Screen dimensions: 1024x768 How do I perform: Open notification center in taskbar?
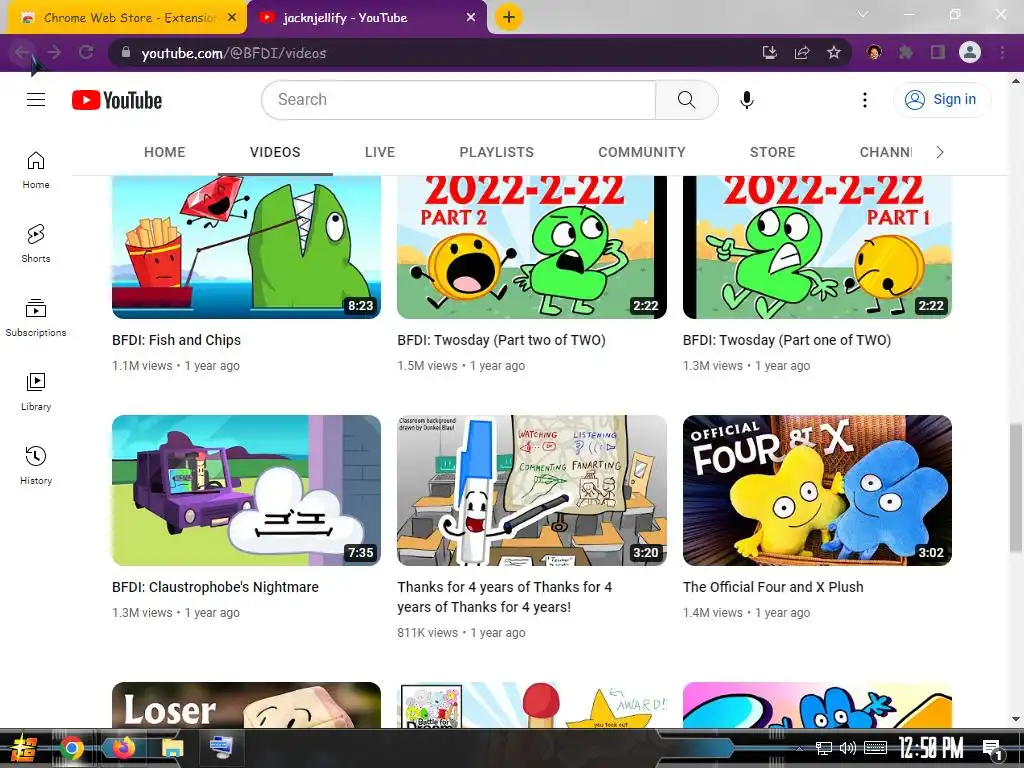coord(991,749)
